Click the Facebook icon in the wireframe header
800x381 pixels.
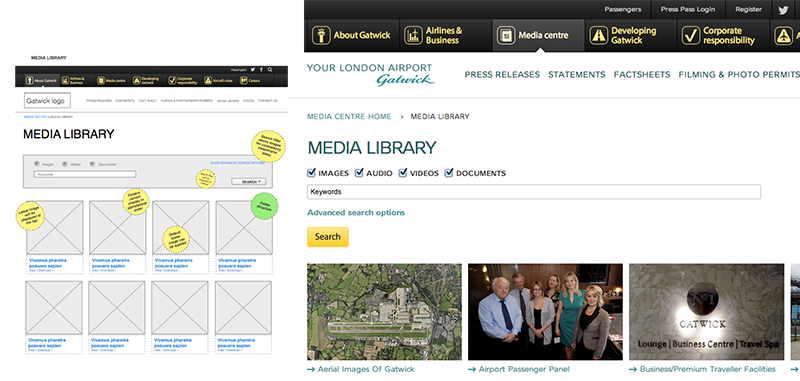pyautogui.click(x=261, y=69)
